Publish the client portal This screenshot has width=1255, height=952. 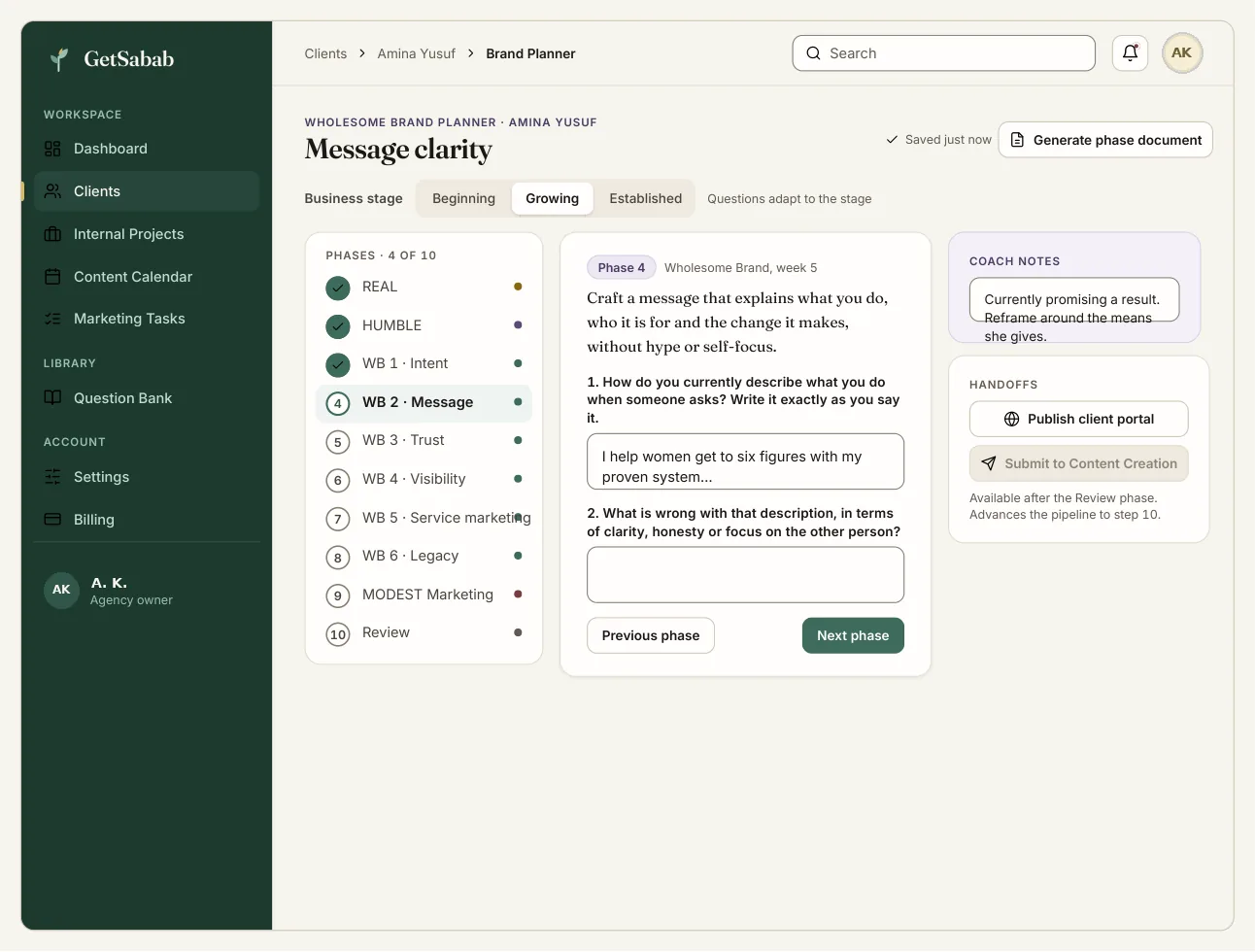point(1078,419)
